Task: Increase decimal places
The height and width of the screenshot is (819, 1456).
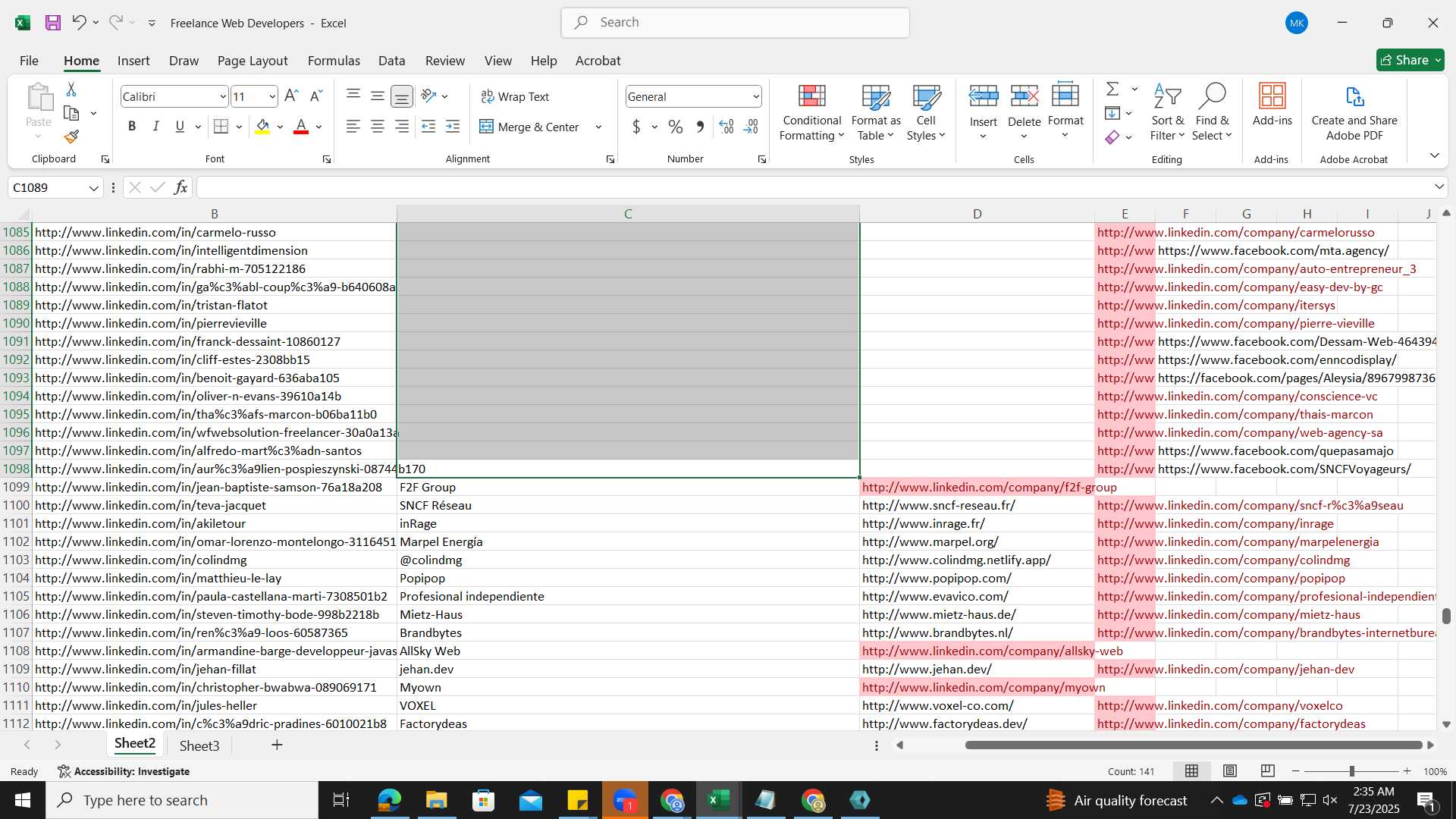Action: coord(726,127)
